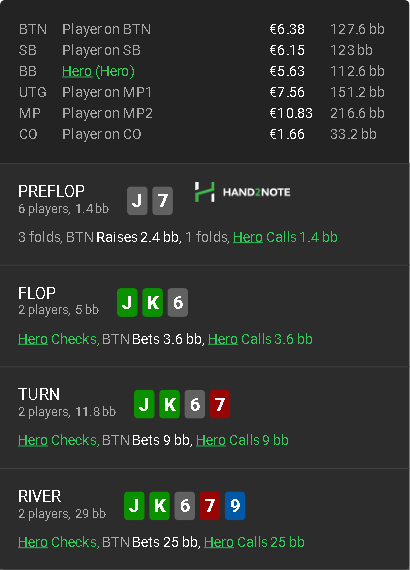Select the Player on BTN row
This screenshot has height=570, width=410.
202,29
